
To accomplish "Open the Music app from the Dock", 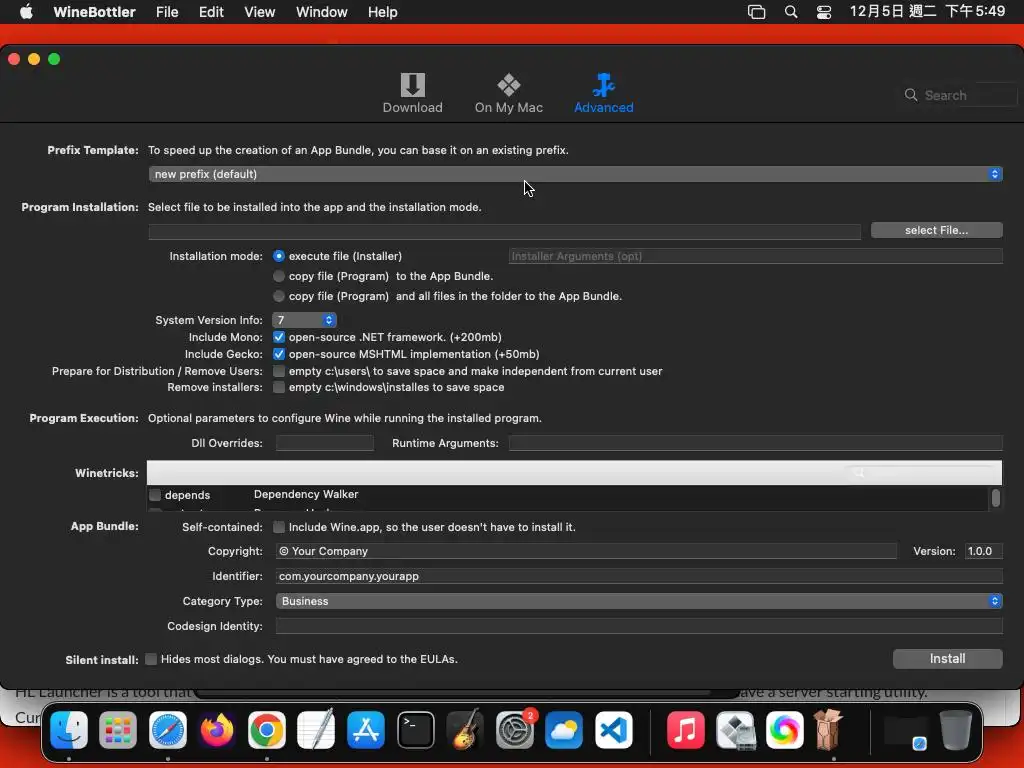I will (686, 729).
